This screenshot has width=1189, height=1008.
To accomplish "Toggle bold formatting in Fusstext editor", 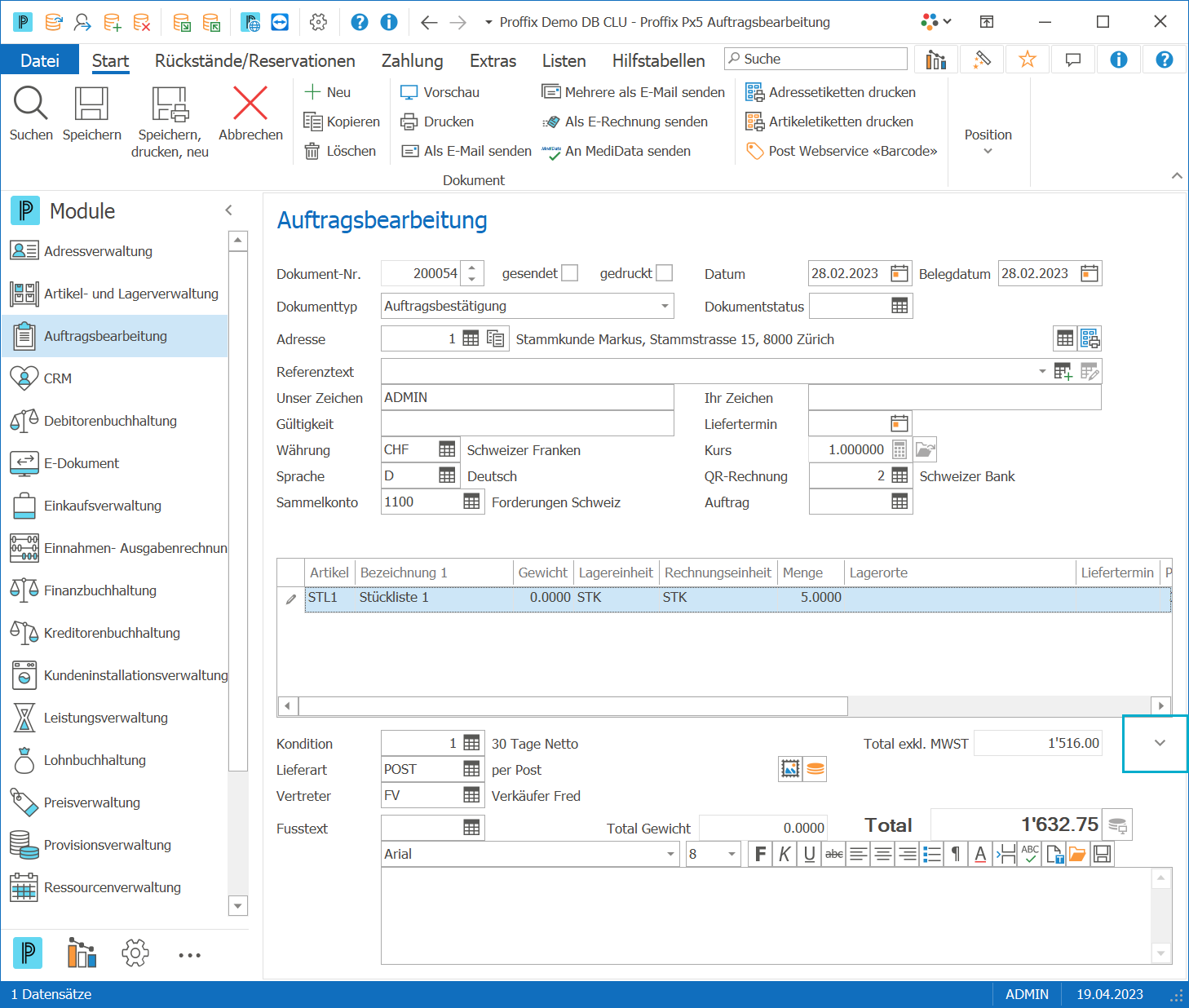I will pos(760,854).
